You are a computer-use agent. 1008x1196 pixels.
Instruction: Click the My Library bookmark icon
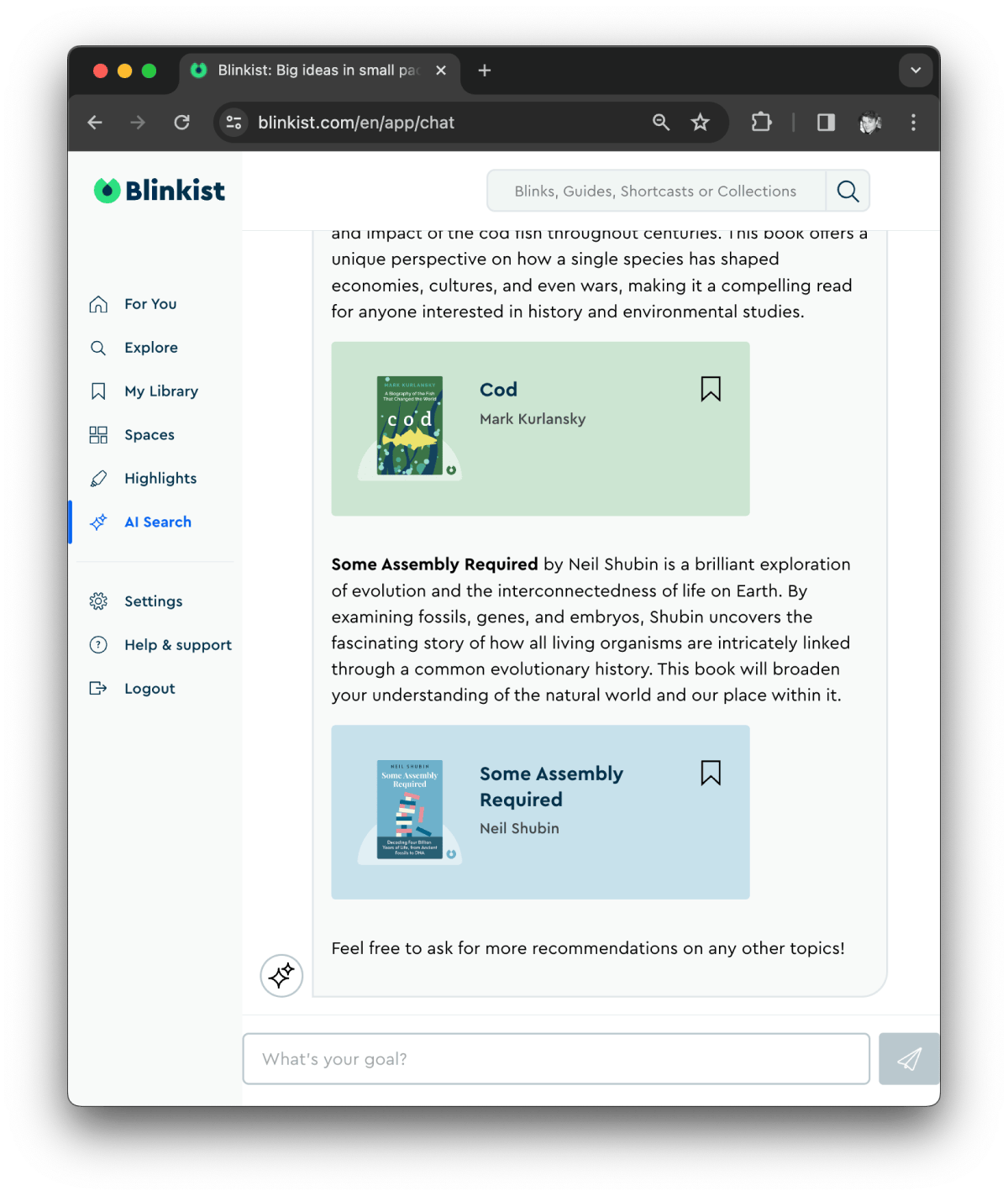(98, 391)
